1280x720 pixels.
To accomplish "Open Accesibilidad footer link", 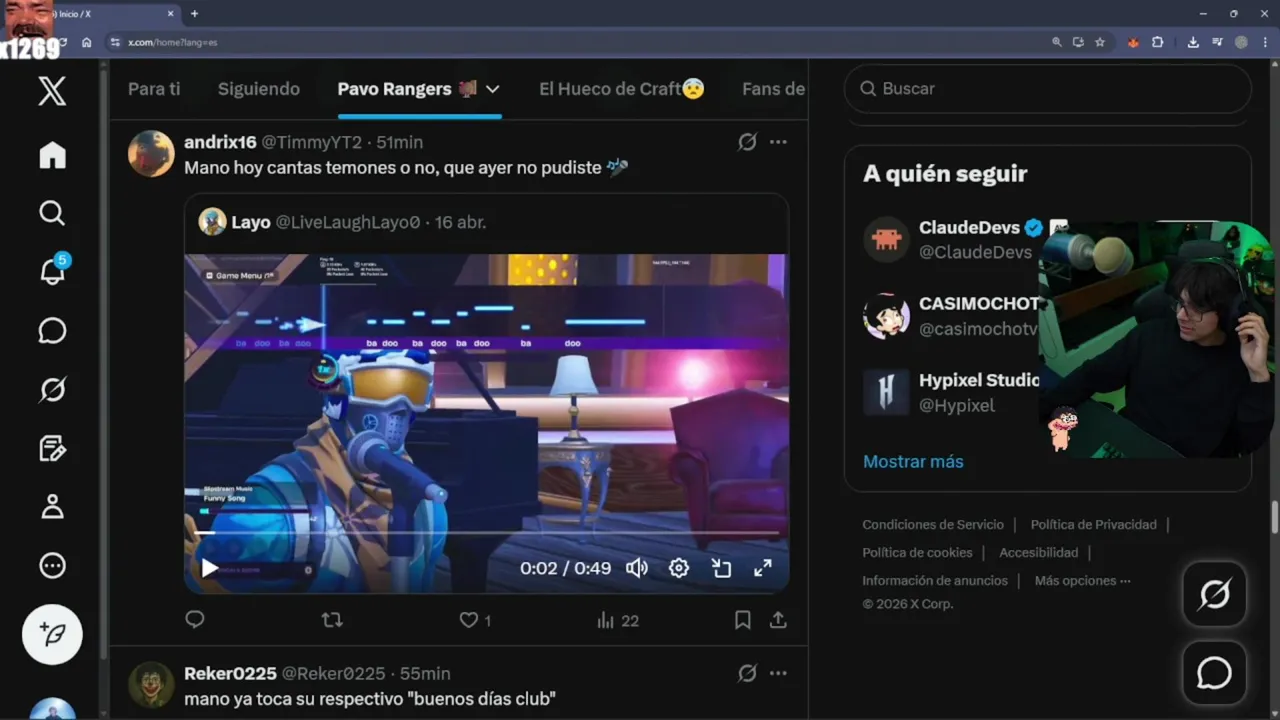I will 1038,553.
